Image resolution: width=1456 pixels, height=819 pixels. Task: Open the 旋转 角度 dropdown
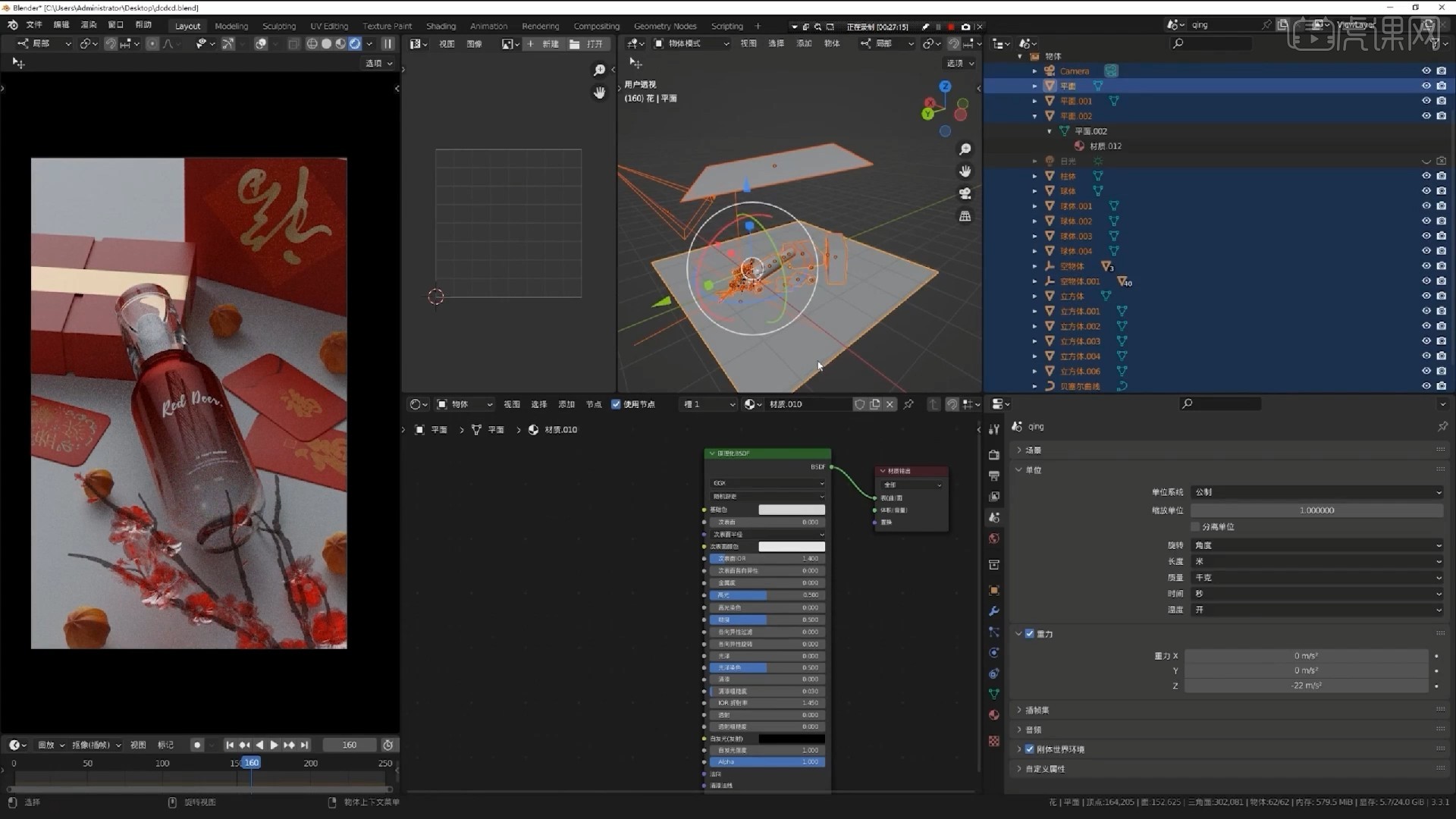tap(1317, 545)
